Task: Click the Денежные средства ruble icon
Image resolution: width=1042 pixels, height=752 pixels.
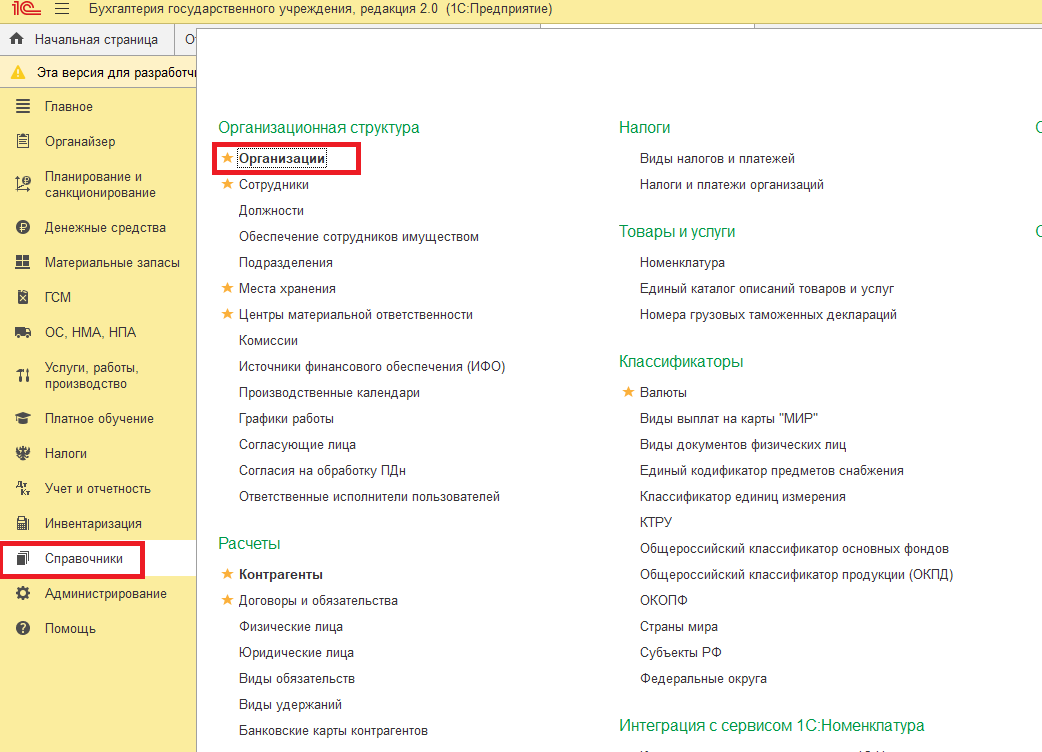Action: click(23, 227)
